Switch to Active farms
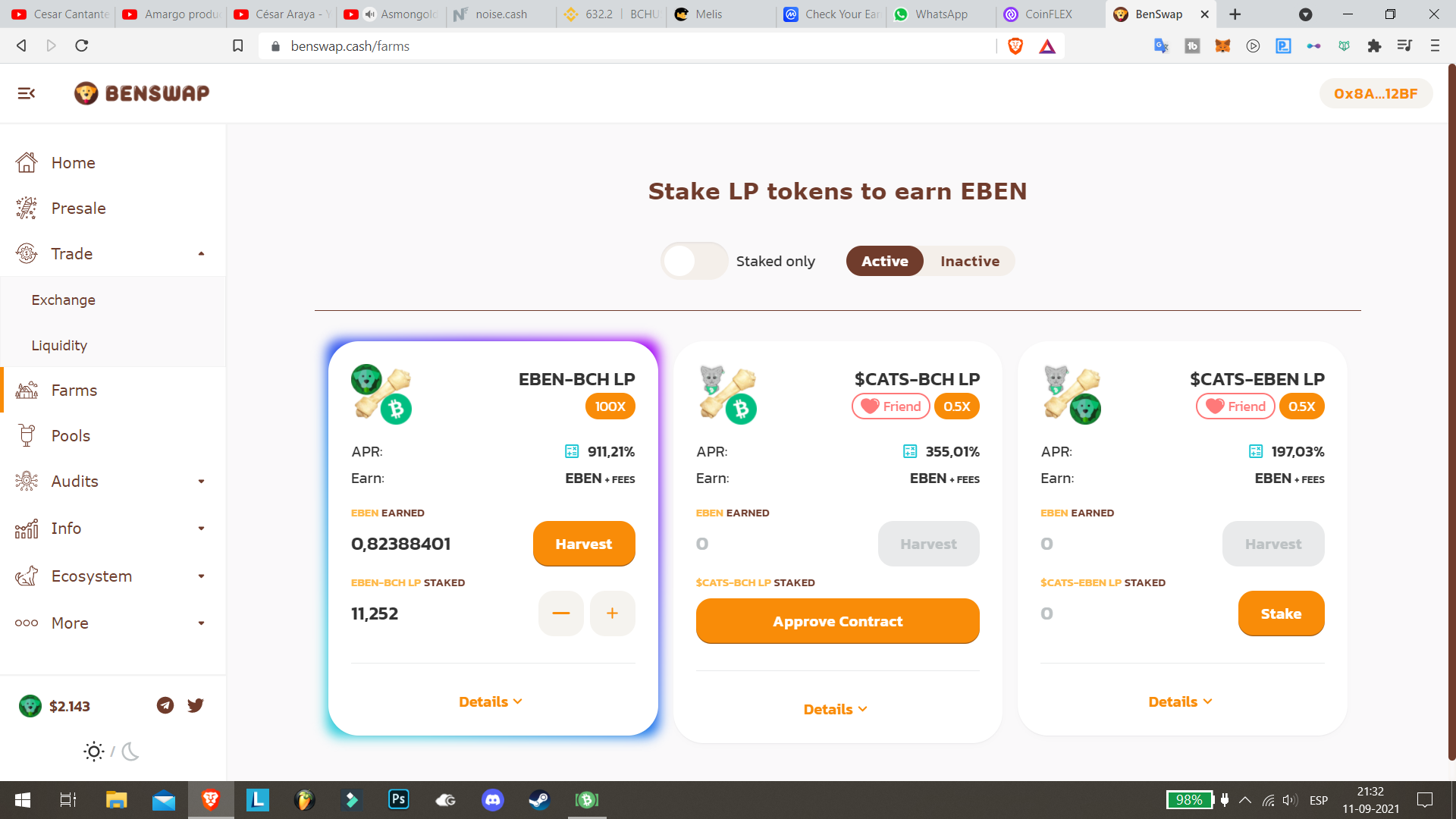1456x819 pixels. click(884, 261)
